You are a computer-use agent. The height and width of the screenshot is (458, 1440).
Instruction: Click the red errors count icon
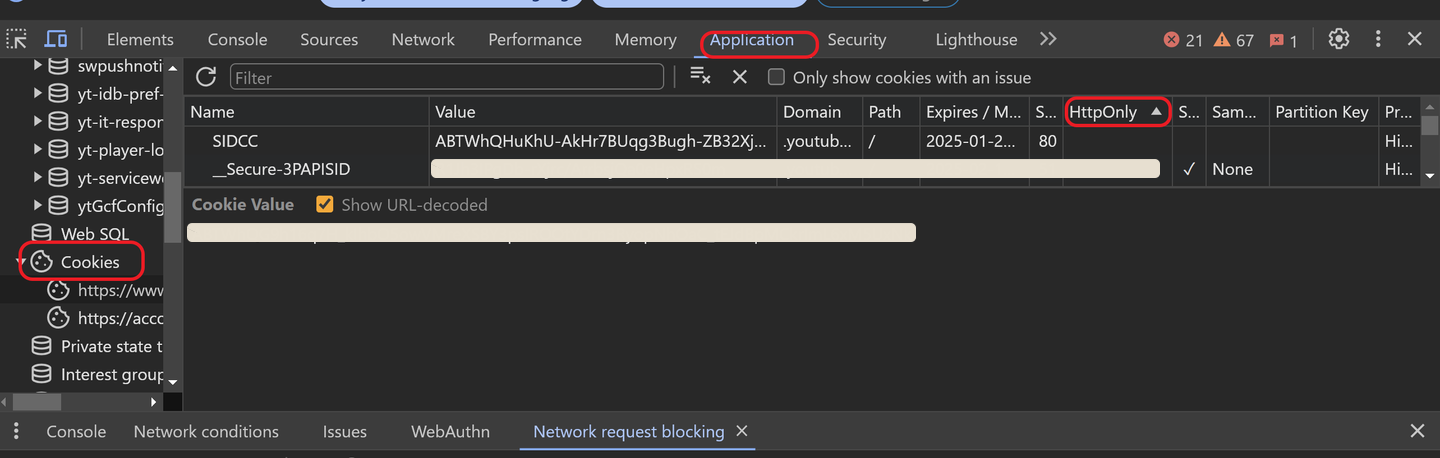click(1171, 41)
